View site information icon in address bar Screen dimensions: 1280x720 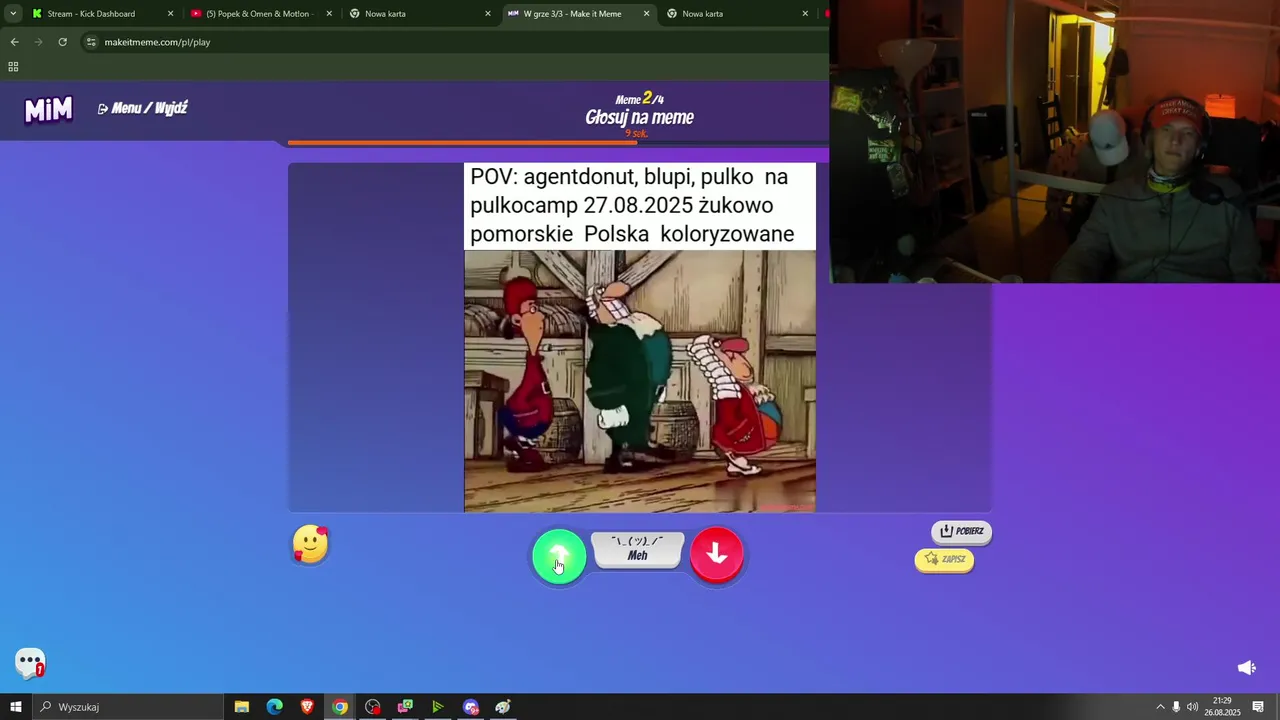[x=91, y=42]
